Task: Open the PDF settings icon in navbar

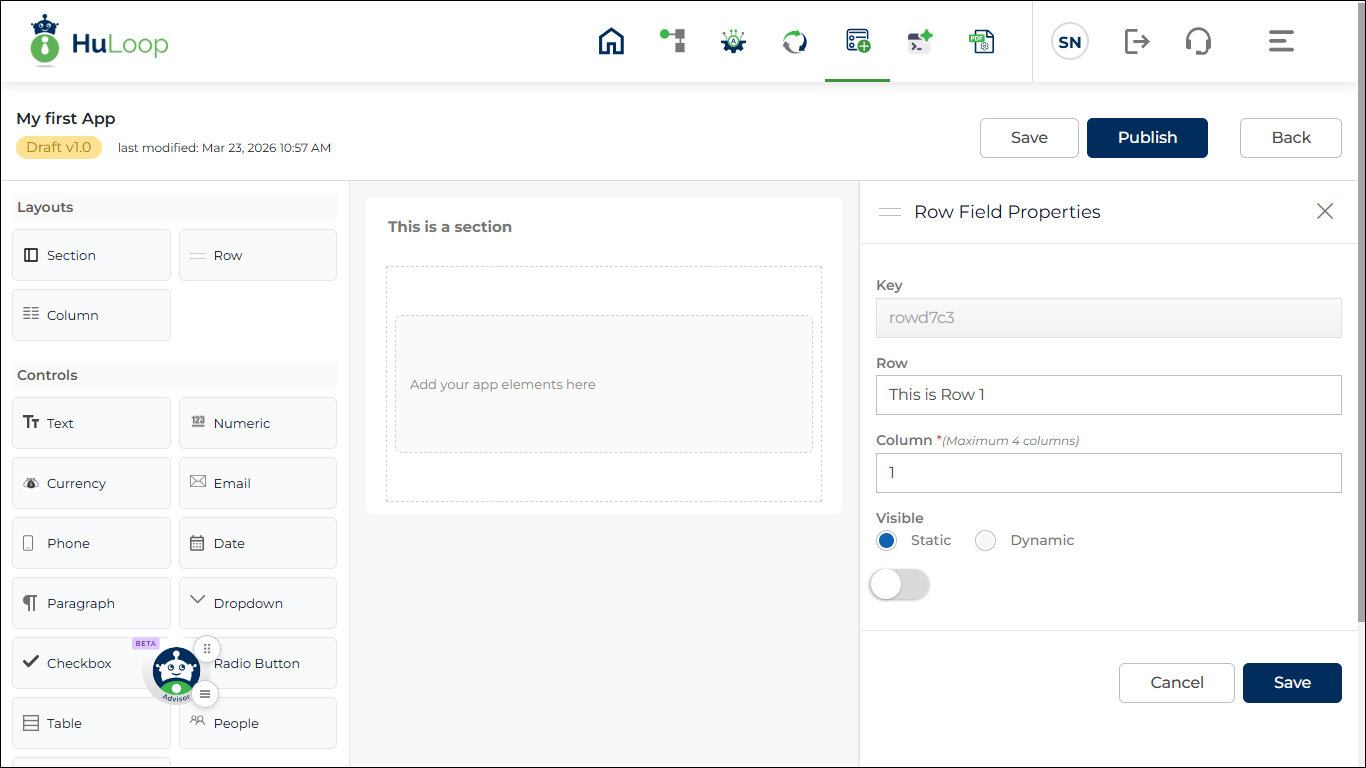Action: tap(981, 41)
